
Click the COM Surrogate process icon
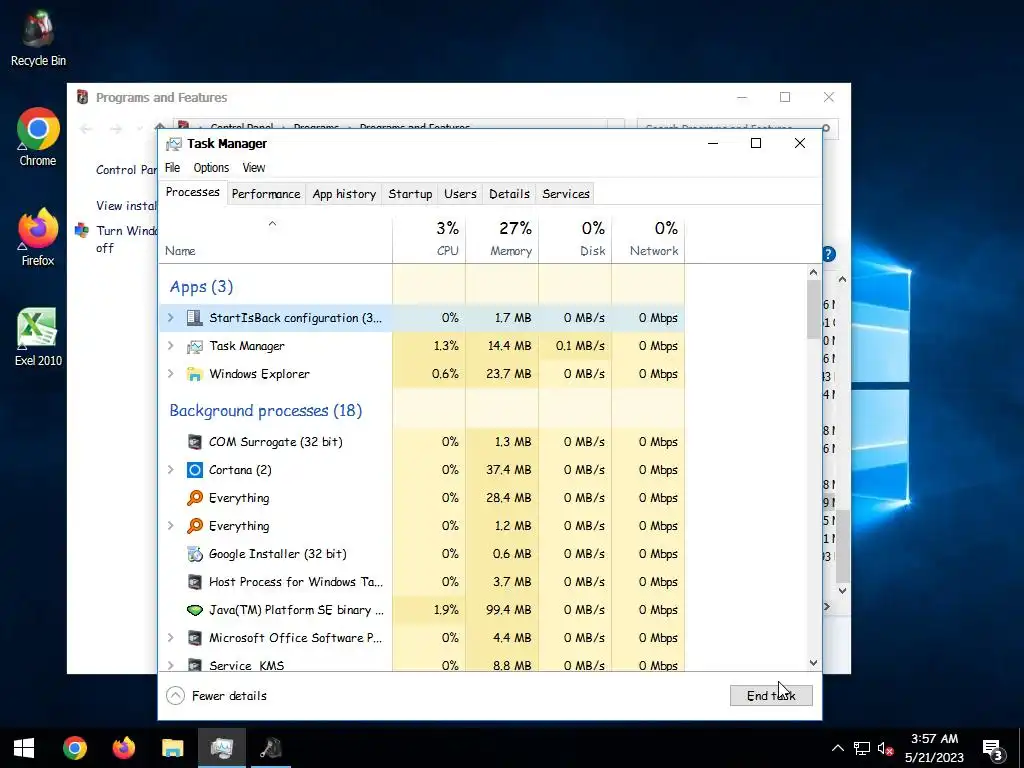195,442
